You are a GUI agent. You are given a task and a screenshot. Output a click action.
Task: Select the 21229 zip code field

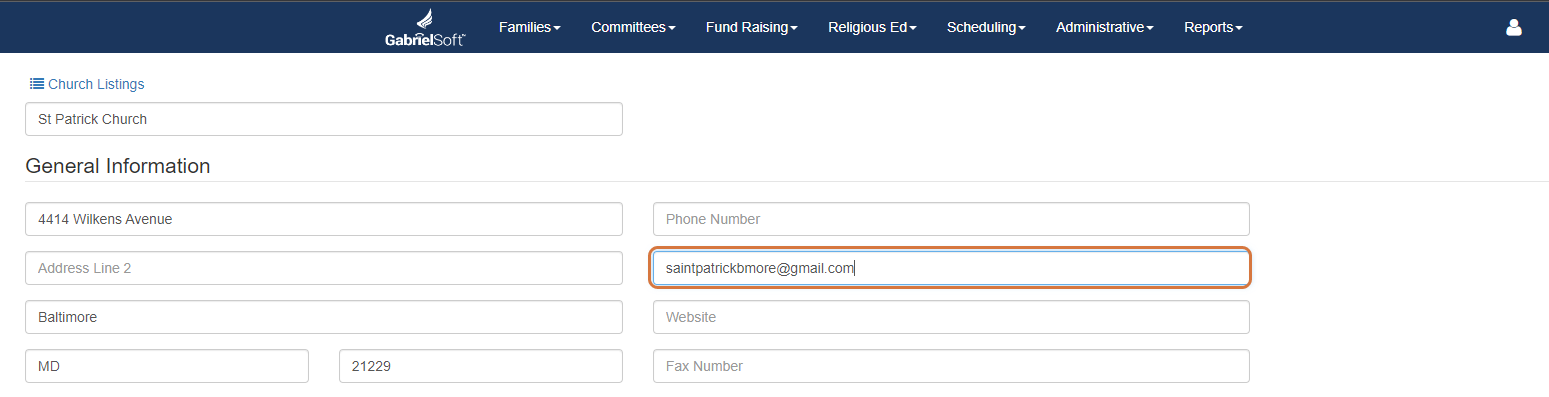pos(481,366)
